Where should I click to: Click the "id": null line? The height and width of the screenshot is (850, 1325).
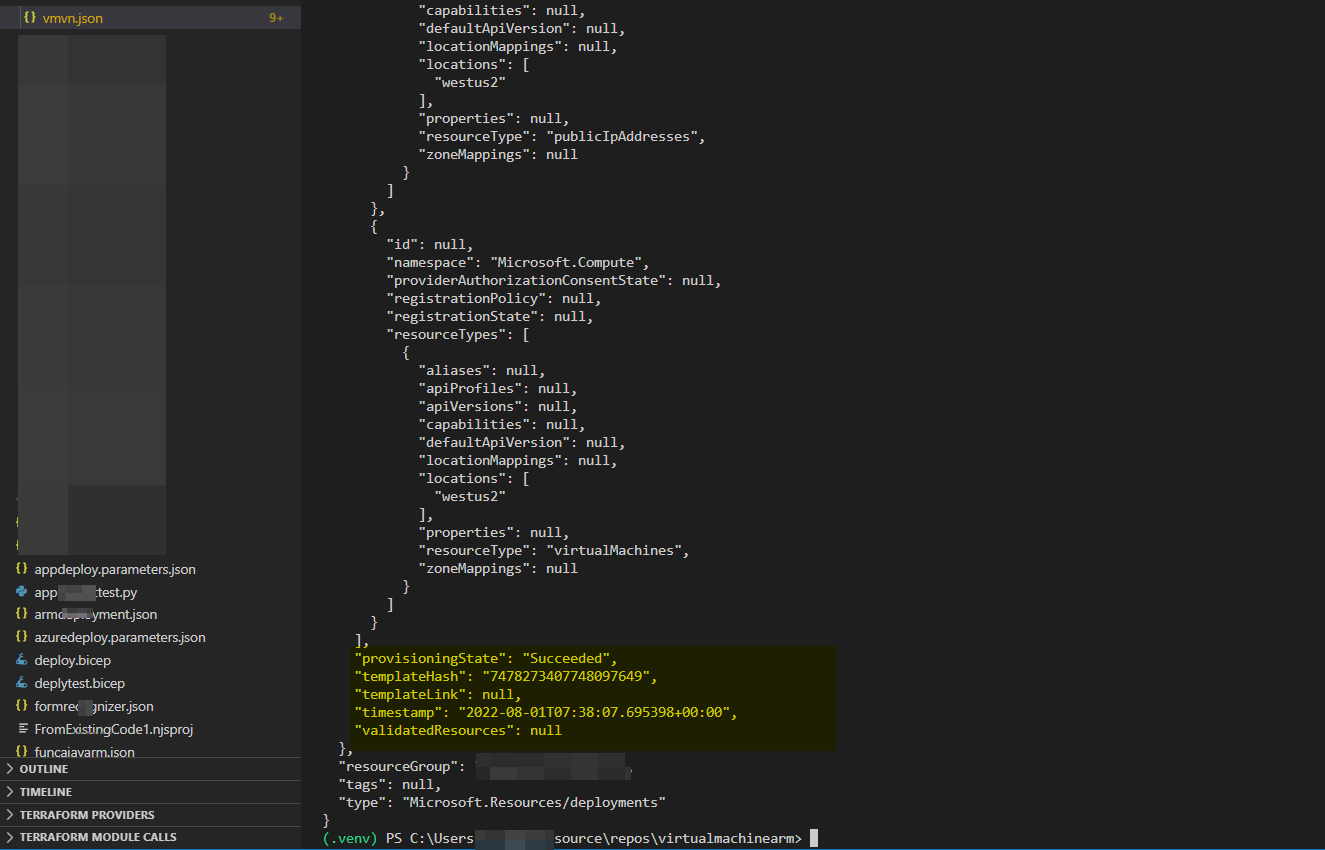(x=430, y=245)
